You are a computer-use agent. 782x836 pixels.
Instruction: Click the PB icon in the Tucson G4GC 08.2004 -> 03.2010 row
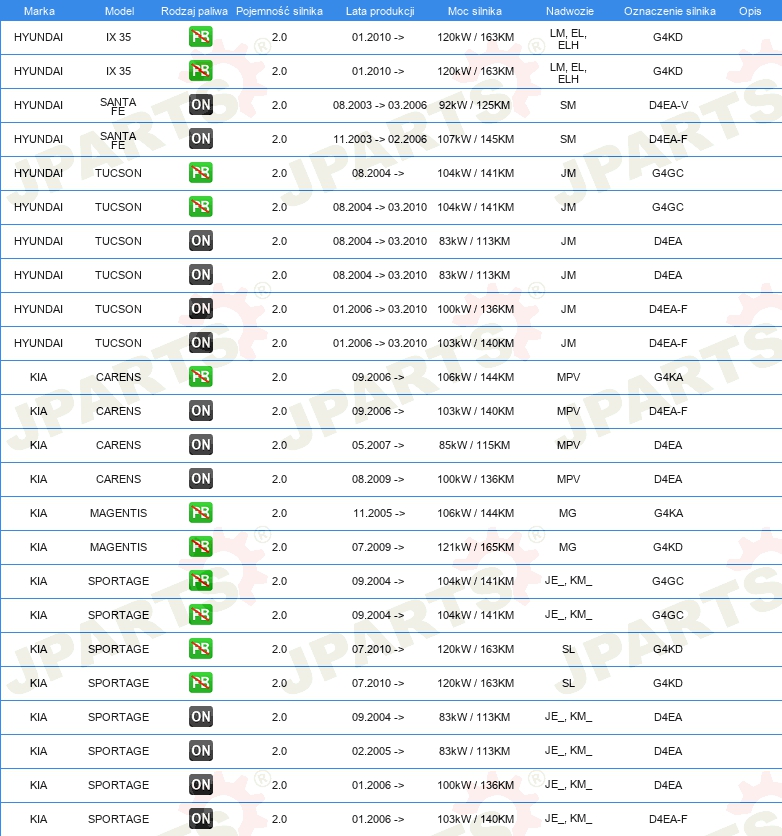click(x=200, y=207)
